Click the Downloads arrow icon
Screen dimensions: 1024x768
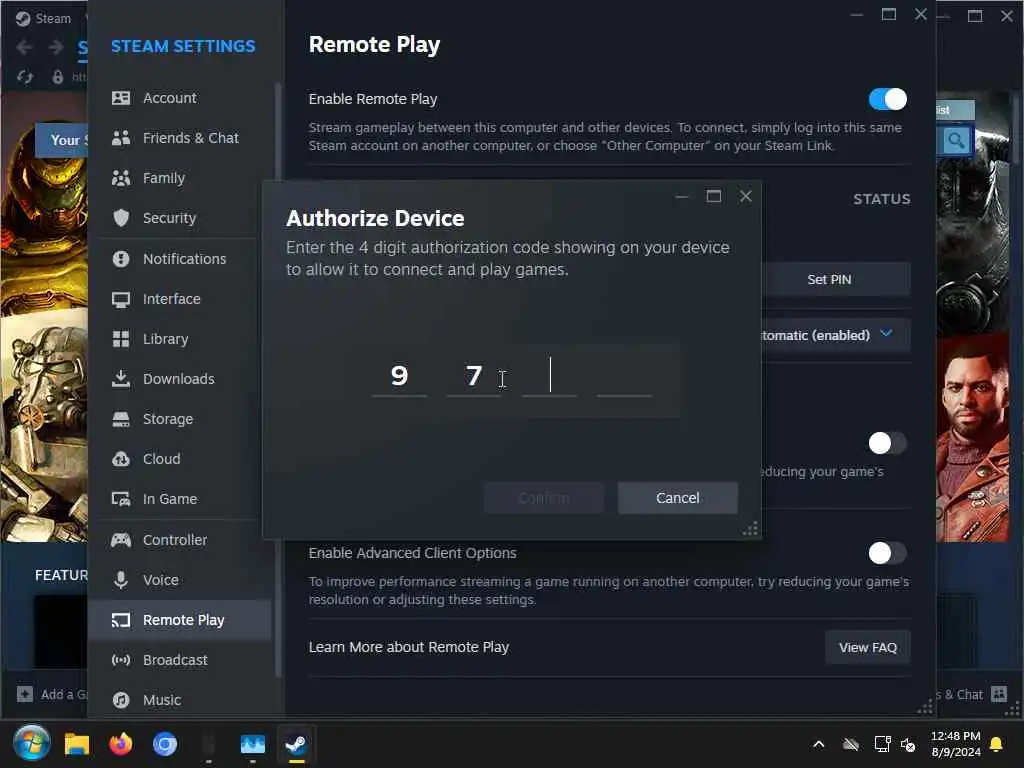[x=121, y=379]
